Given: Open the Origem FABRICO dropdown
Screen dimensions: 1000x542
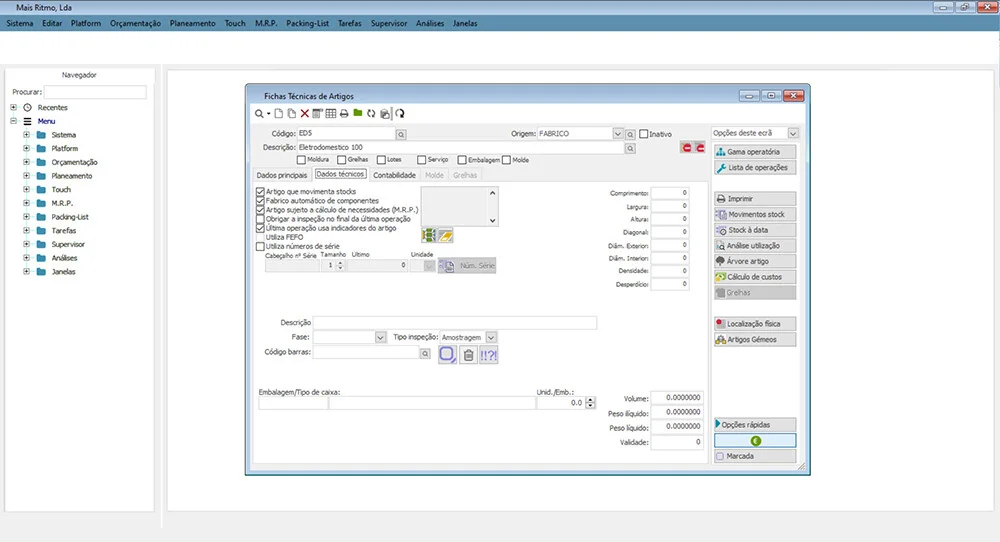Looking at the screenshot, I should click(617, 134).
